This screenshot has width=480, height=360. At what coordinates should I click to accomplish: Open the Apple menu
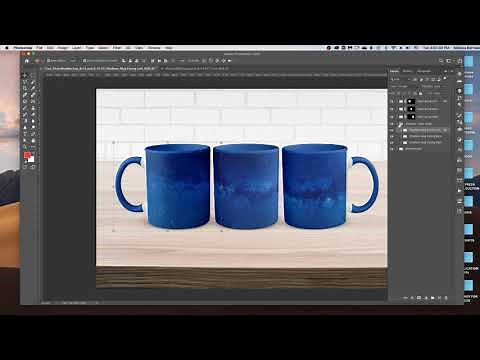tap(7, 48)
